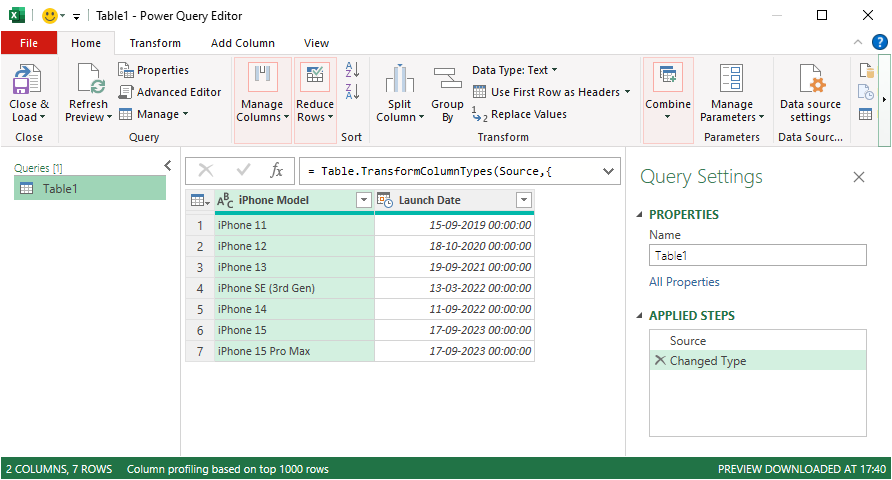Open the All Properties link

[x=684, y=282]
